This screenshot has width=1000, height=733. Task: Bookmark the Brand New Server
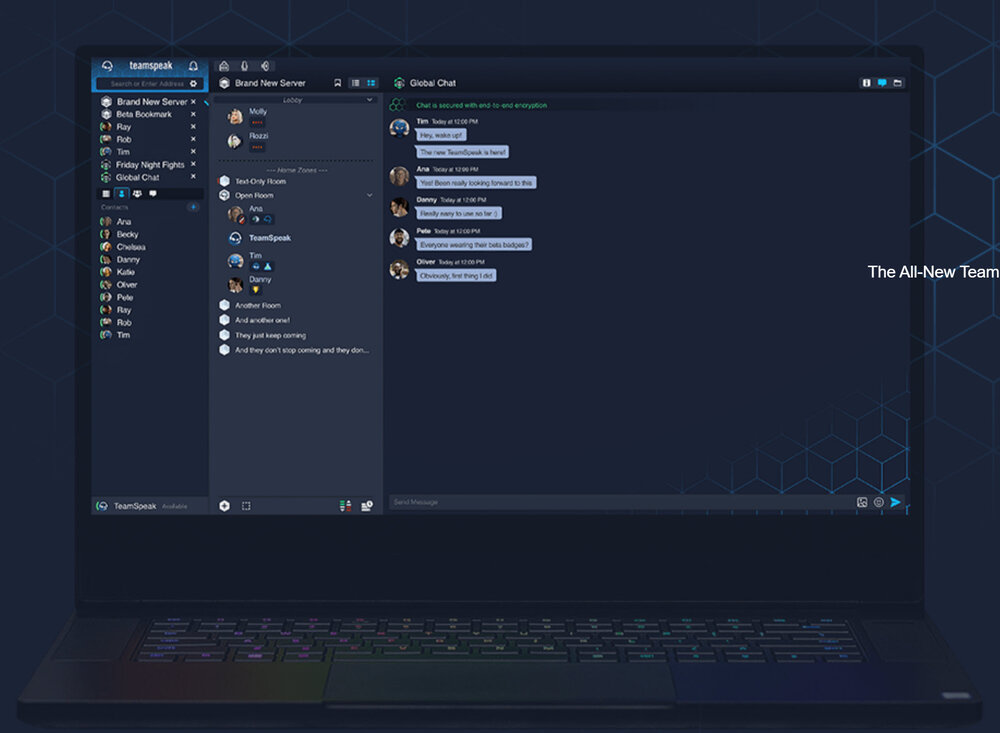click(x=337, y=83)
